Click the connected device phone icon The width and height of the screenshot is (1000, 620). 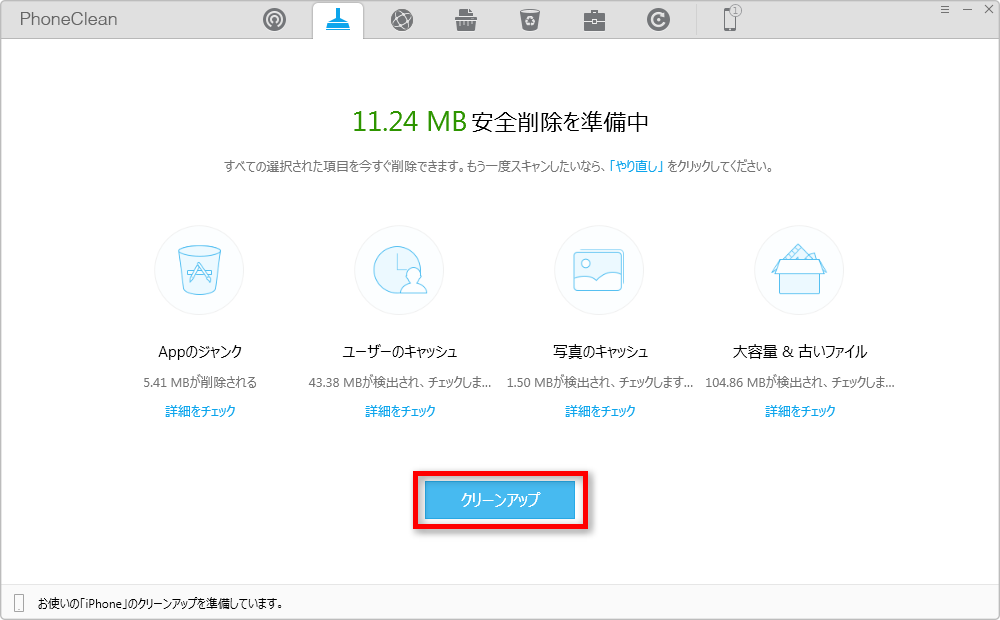(x=731, y=18)
